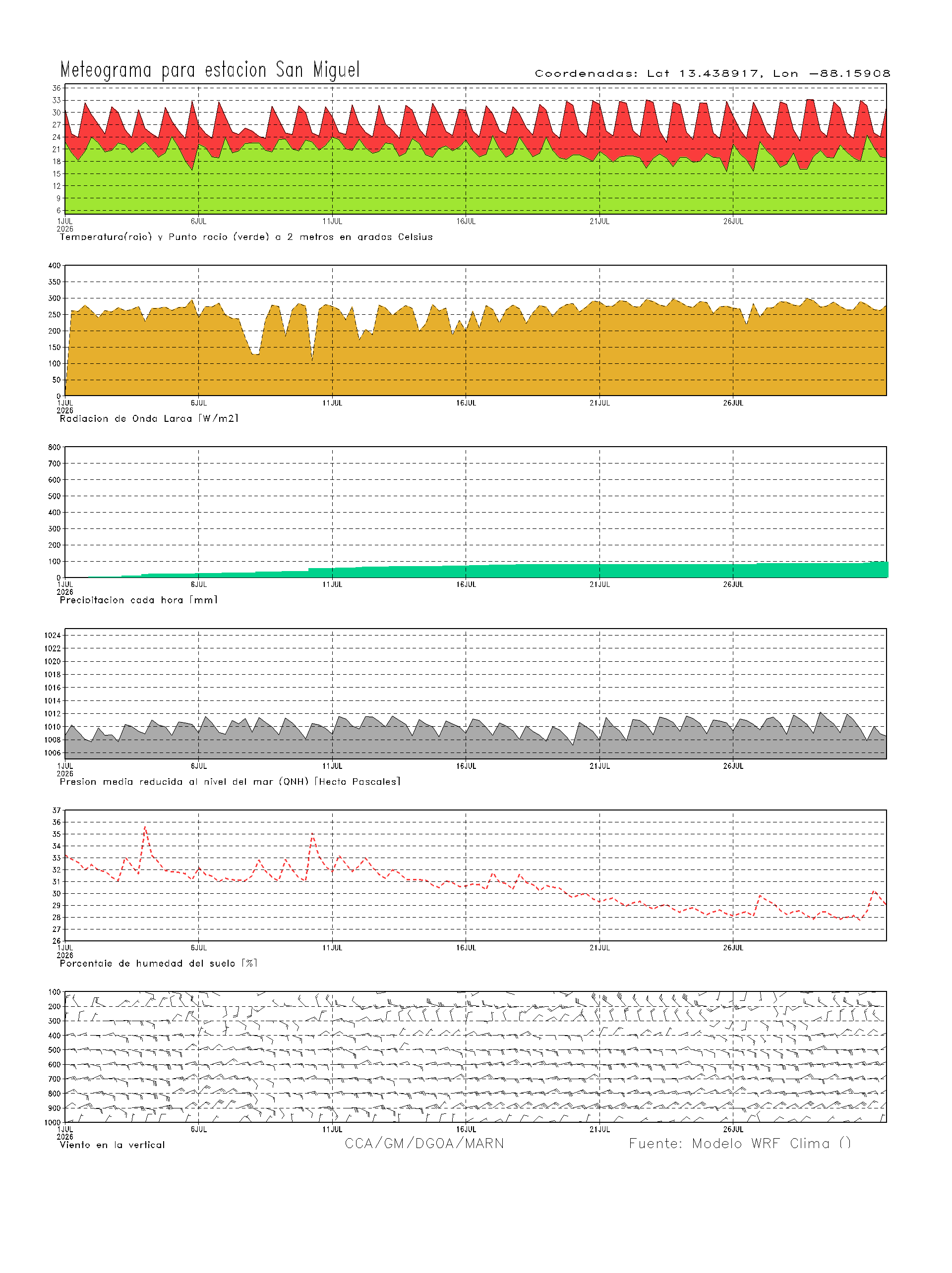The width and height of the screenshot is (952, 1273).
Task: Click the 'Viento en la vertical' caption
Action: [x=112, y=1145]
